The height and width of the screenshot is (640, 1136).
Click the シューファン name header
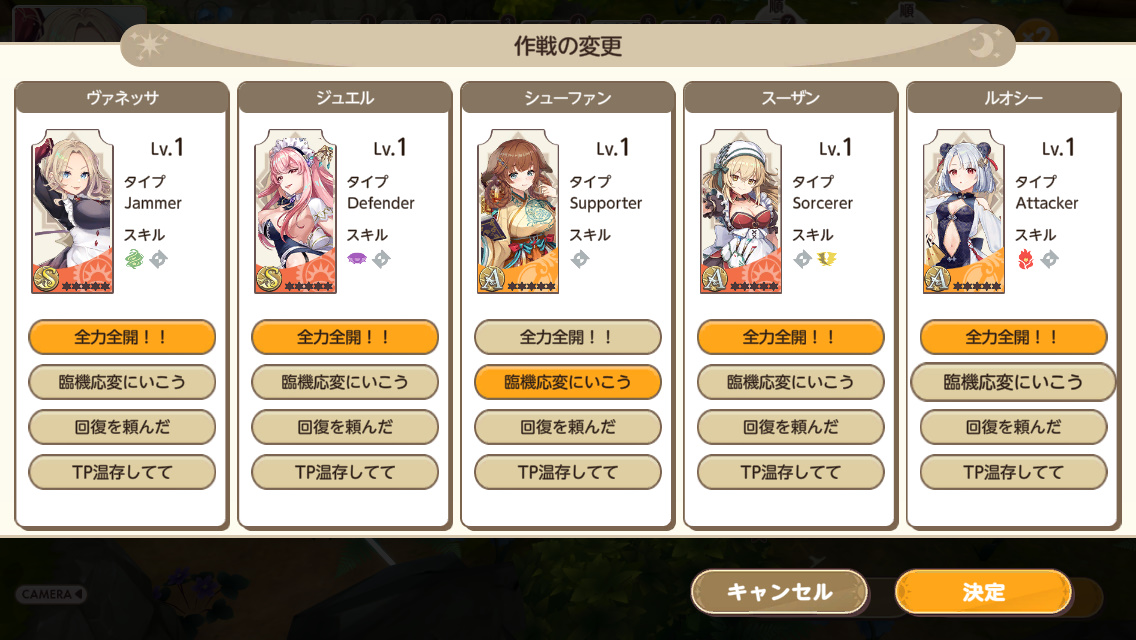tap(568, 98)
